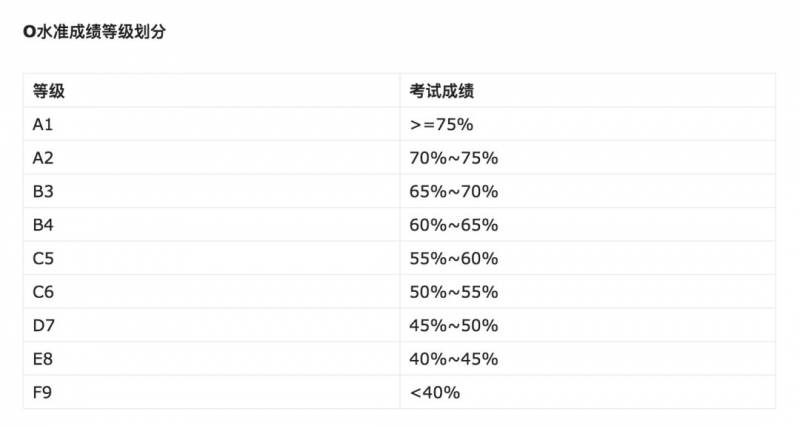Click the "60%~65%" score cell
The image size is (800, 428).
click(453, 225)
